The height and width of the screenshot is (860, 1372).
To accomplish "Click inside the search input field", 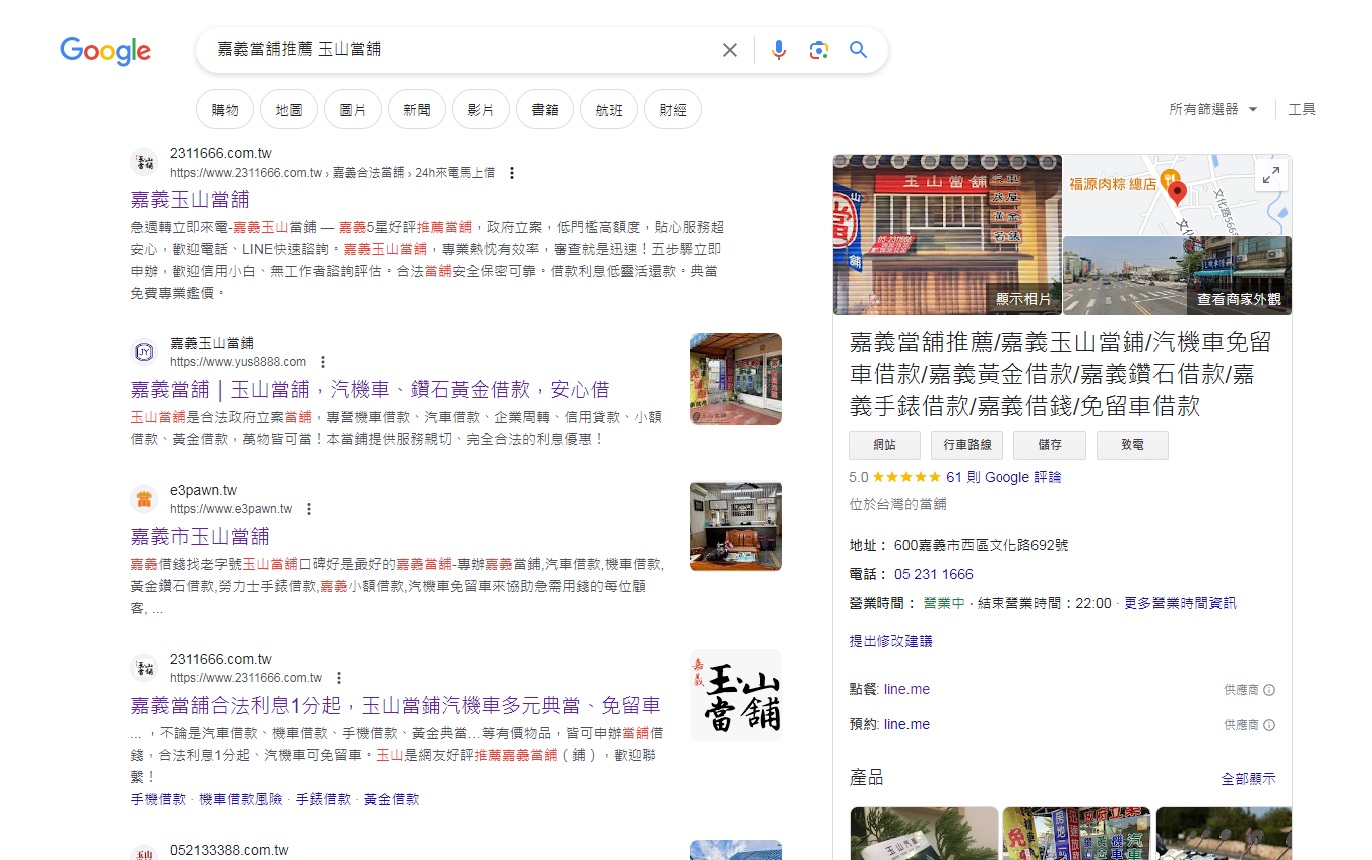I will [x=450, y=49].
